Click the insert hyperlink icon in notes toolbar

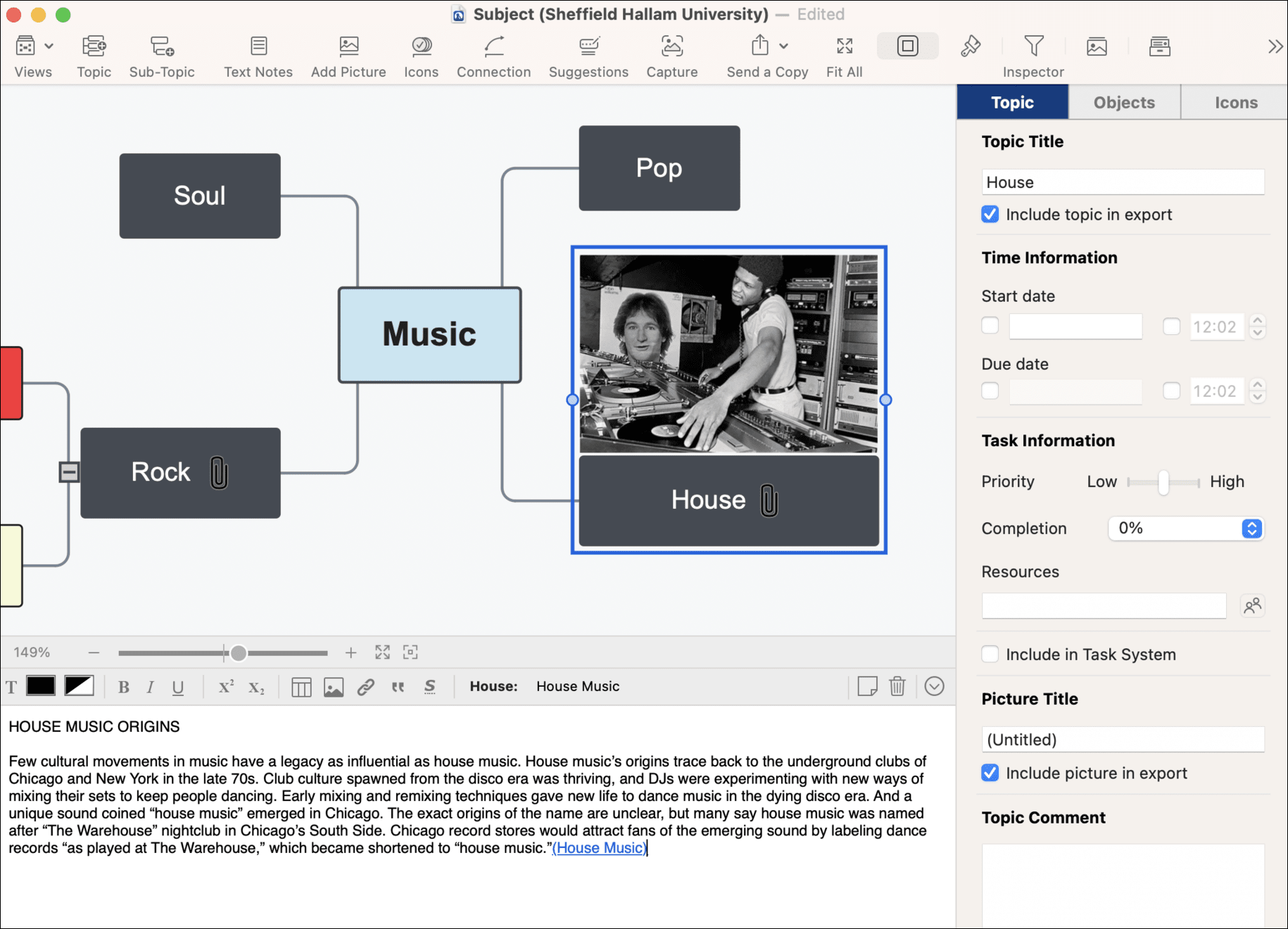click(x=365, y=687)
